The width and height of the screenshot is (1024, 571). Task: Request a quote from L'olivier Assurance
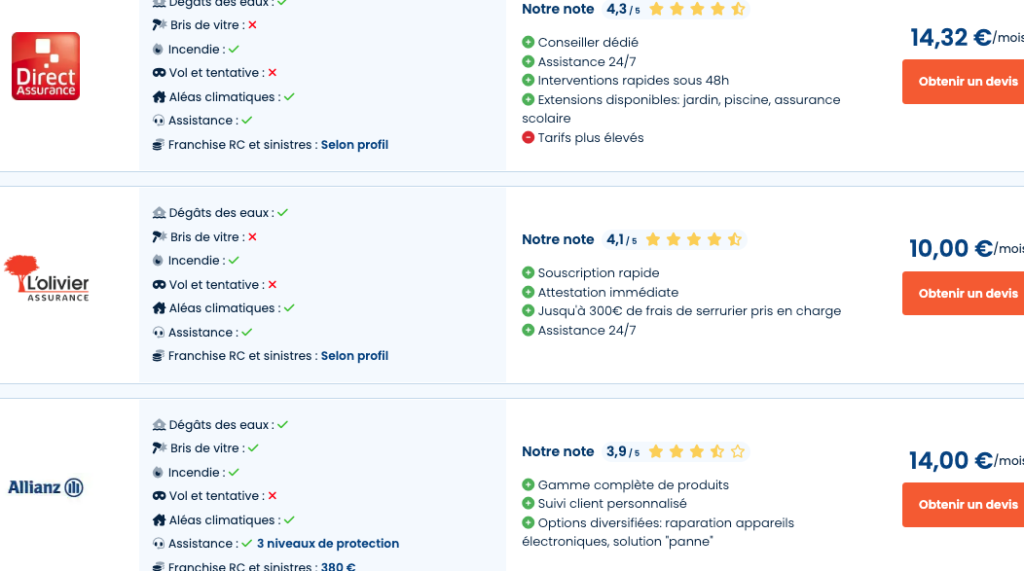tap(965, 293)
